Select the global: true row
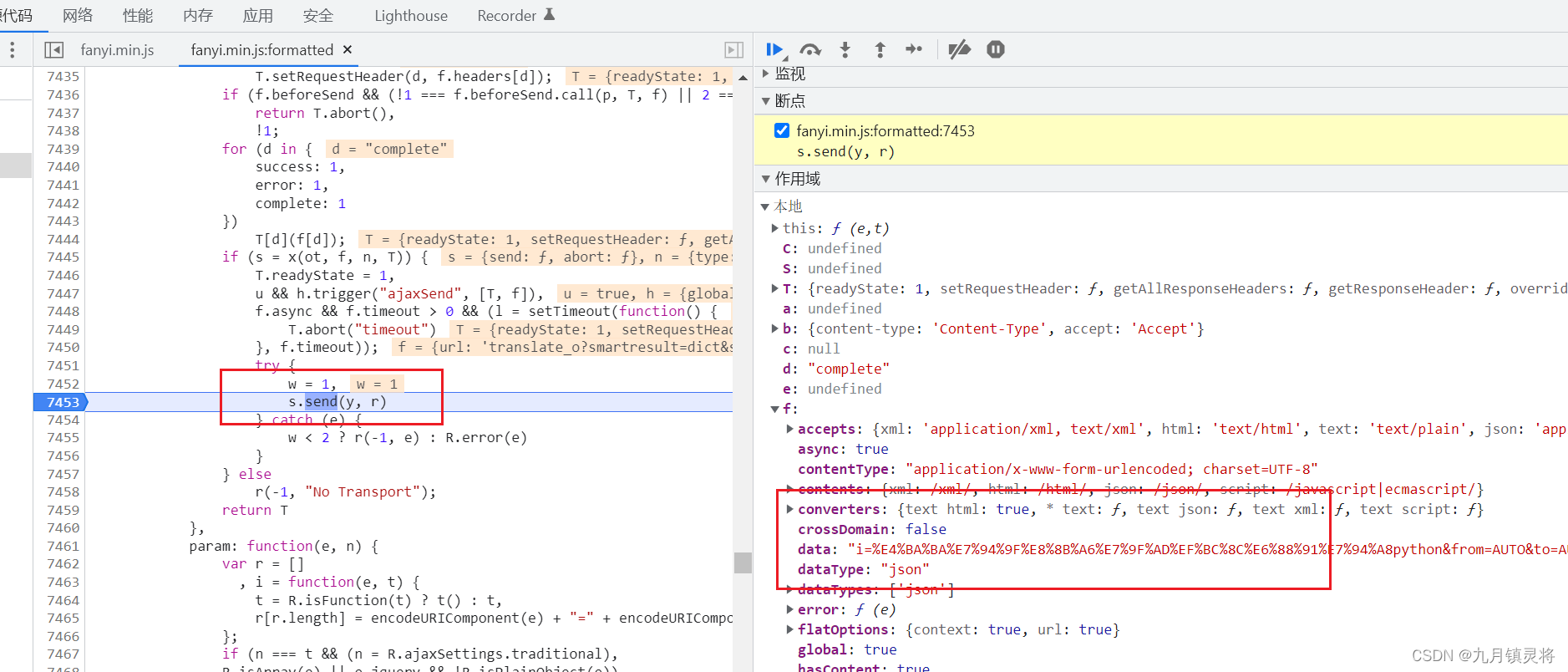This screenshot has width=1568, height=672. tap(847, 649)
